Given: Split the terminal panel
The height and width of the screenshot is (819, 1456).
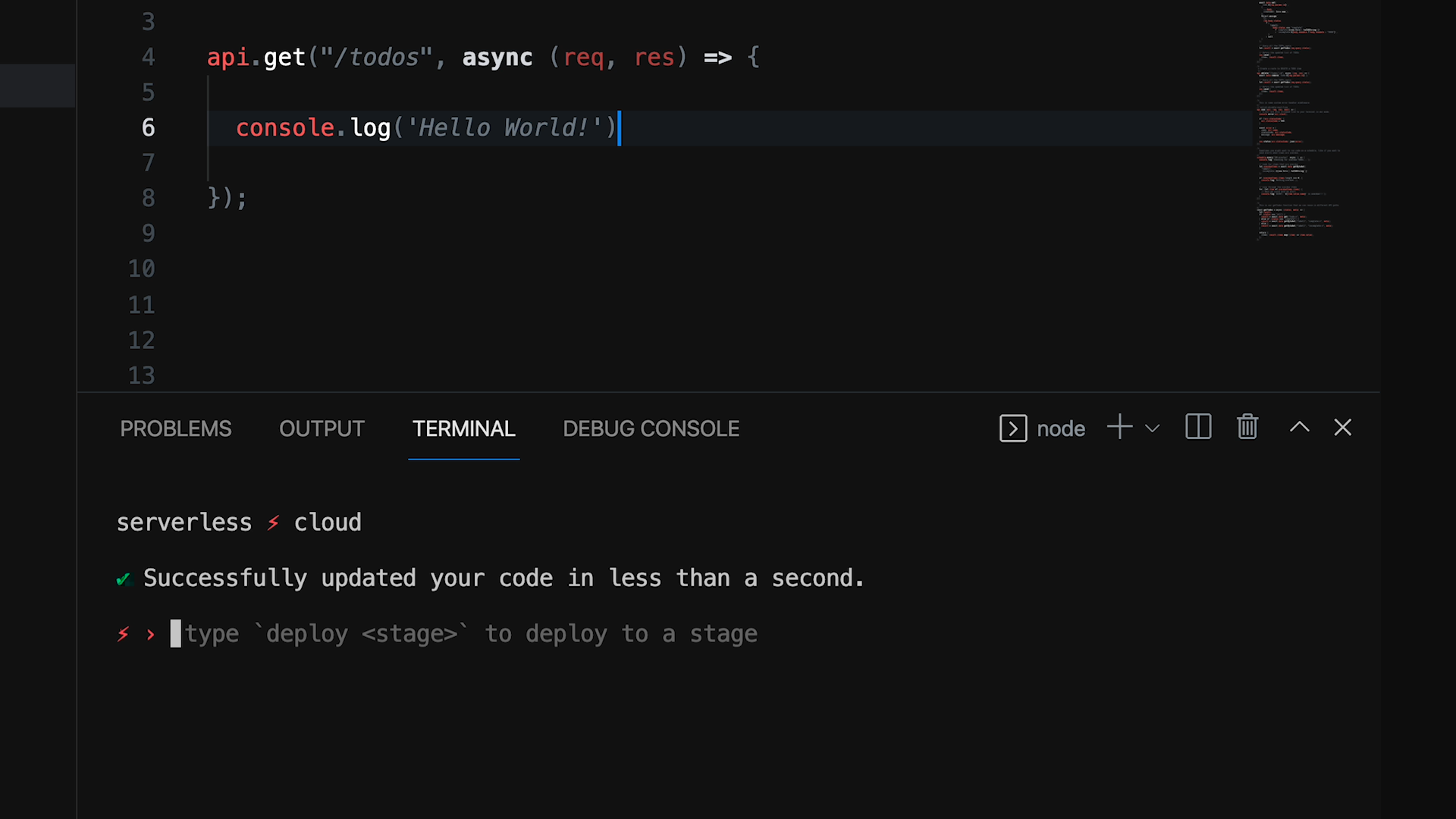Looking at the screenshot, I should tap(1198, 428).
